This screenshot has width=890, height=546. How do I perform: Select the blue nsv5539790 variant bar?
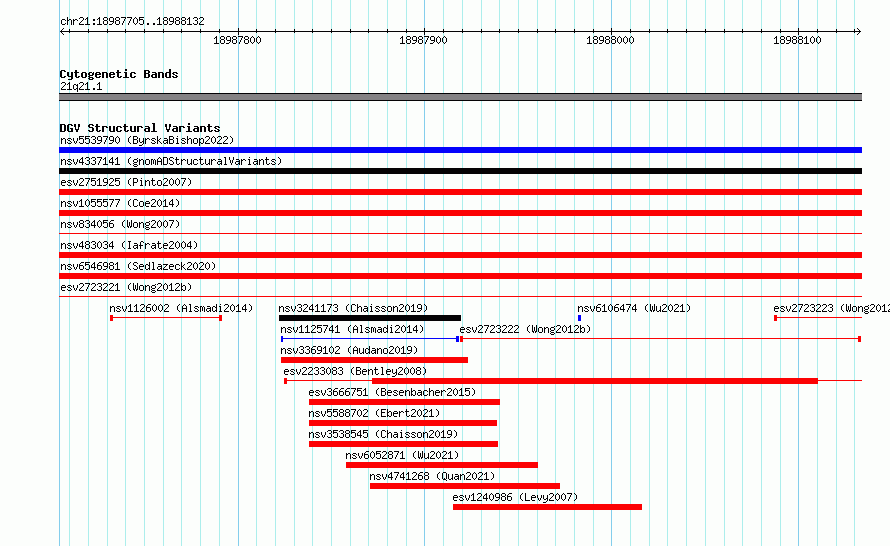(x=460, y=150)
